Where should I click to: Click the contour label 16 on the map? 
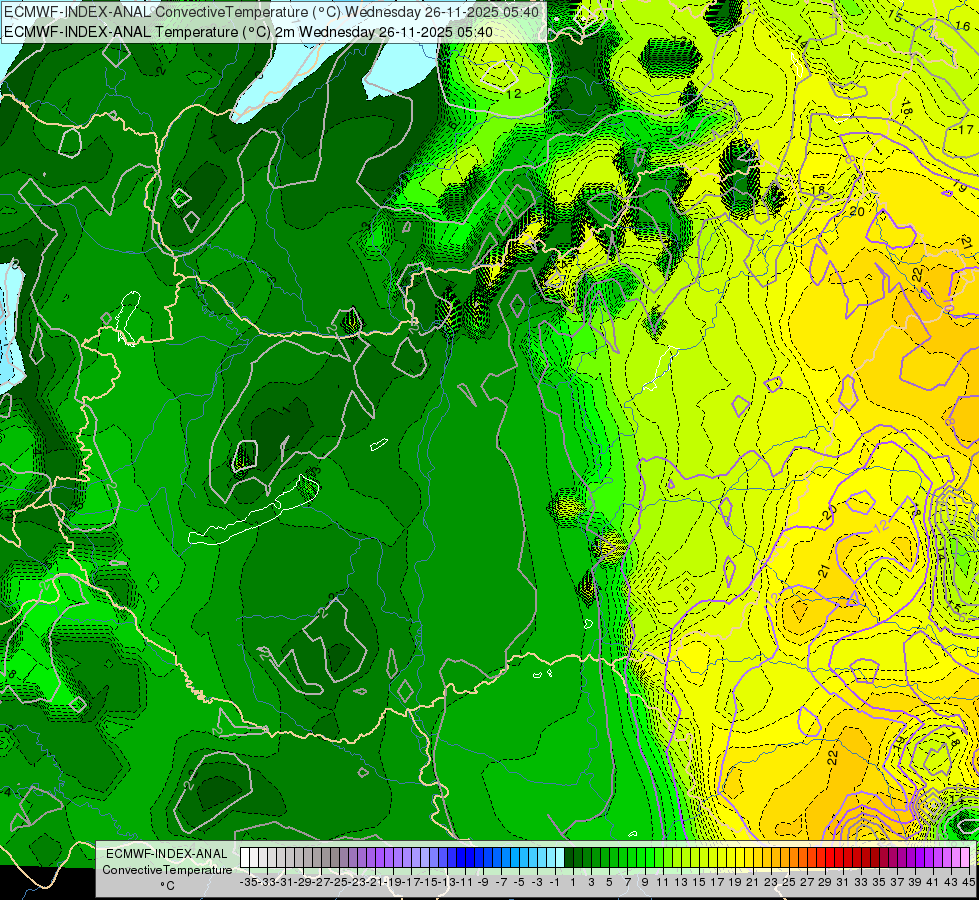tap(962, 25)
